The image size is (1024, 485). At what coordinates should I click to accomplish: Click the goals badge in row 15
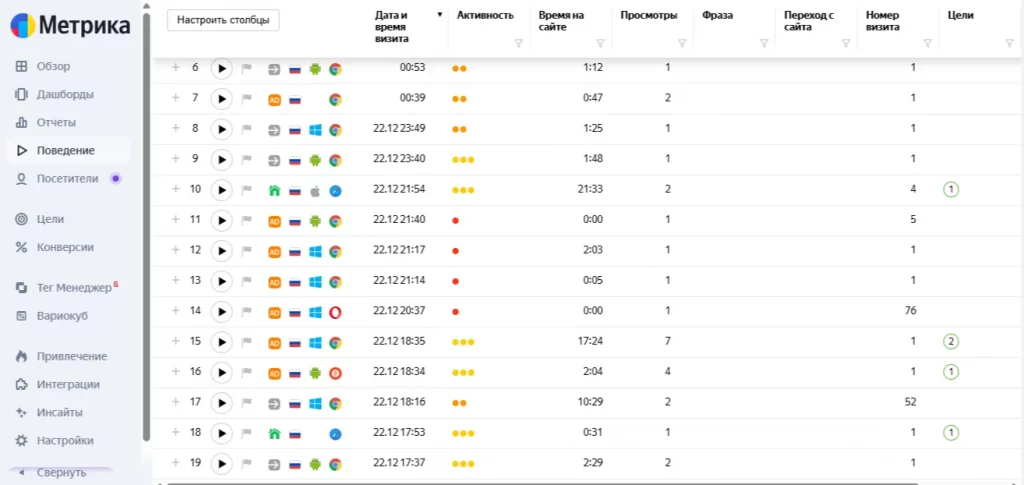(951, 341)
